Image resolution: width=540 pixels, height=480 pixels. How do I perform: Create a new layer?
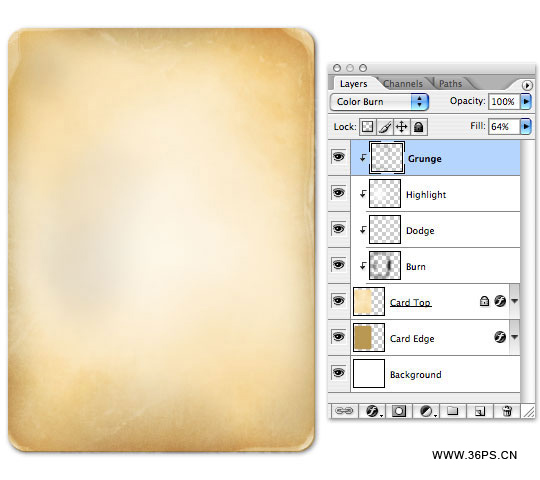coord(480,411)
